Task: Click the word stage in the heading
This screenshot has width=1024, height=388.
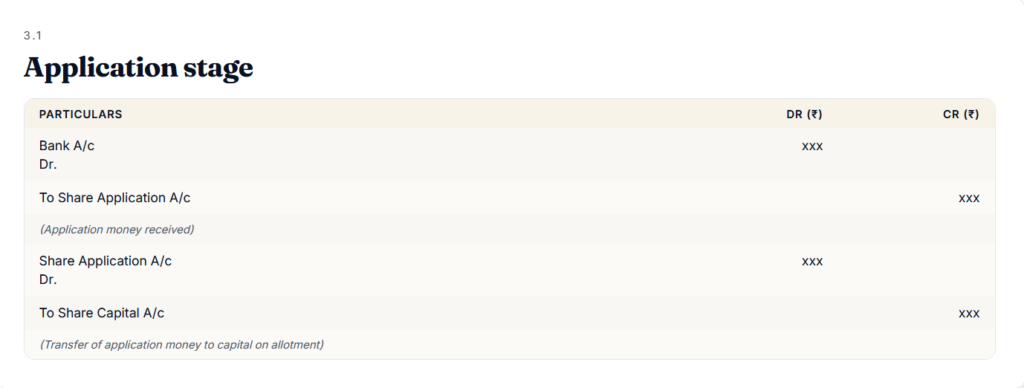Action: click(x=219, y=70)
